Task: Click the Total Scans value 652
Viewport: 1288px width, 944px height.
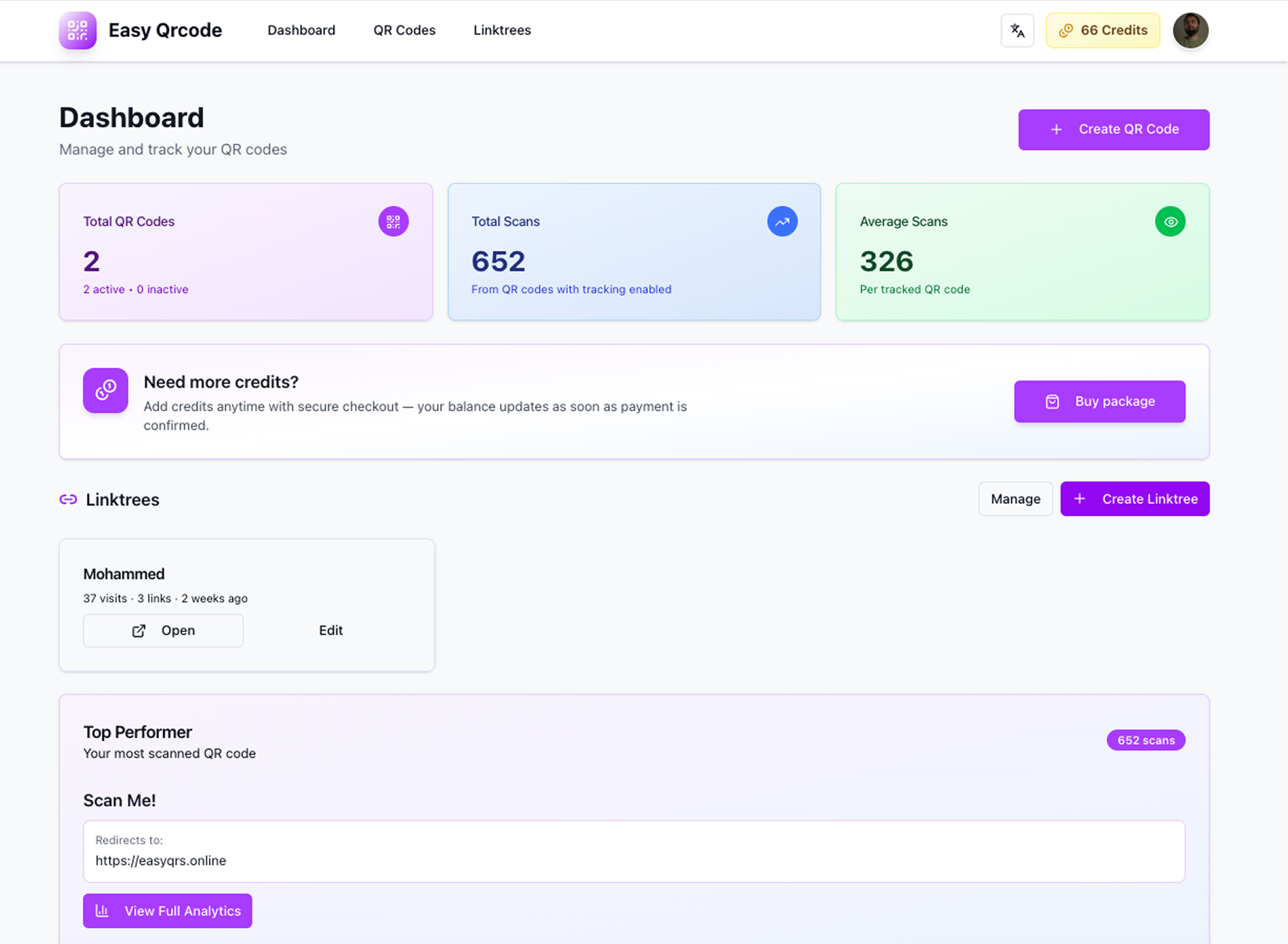Action: click(498, 261)
